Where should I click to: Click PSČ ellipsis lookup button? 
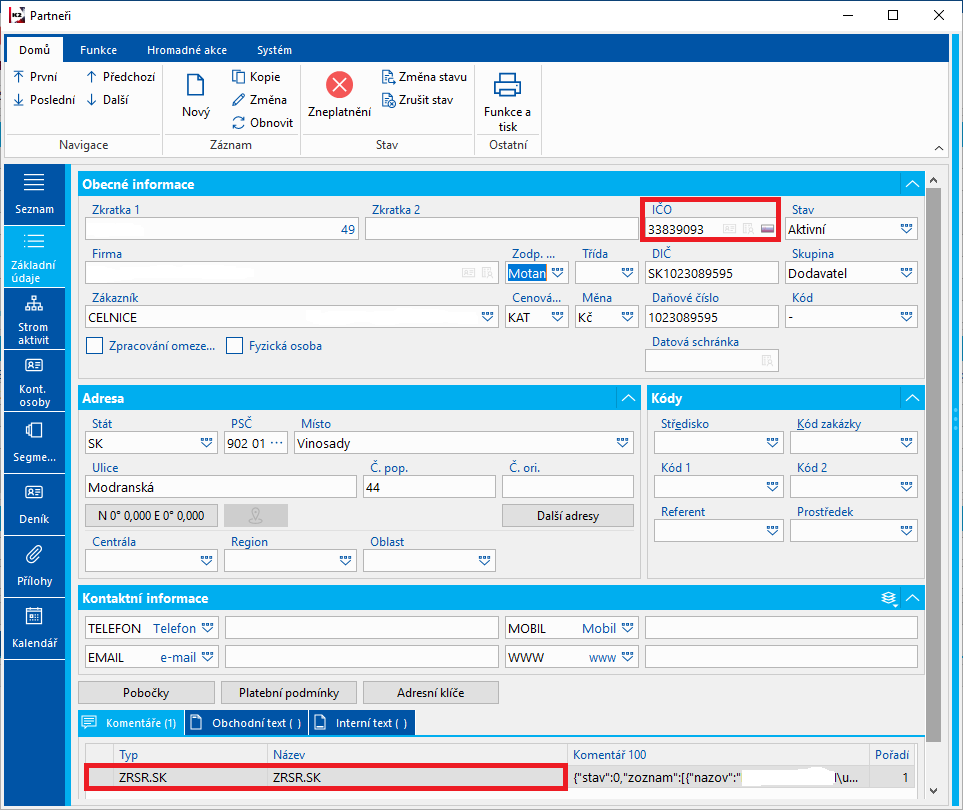coord(277,443)
